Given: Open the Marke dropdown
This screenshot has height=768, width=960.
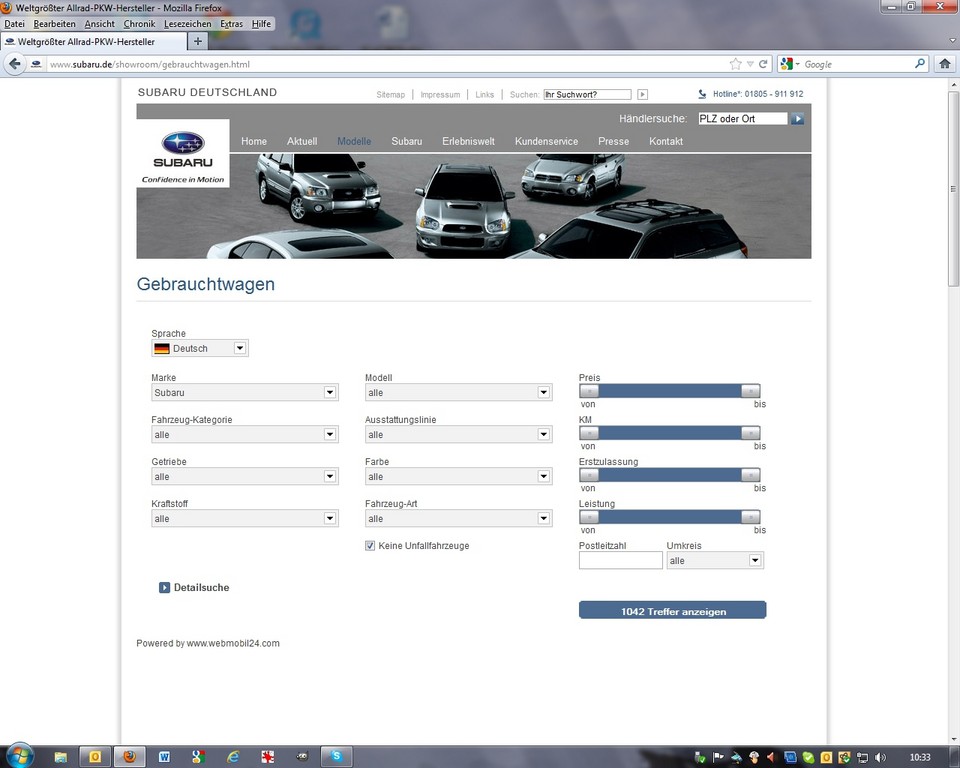Looking at the screenshot, I should click(245, 393).
